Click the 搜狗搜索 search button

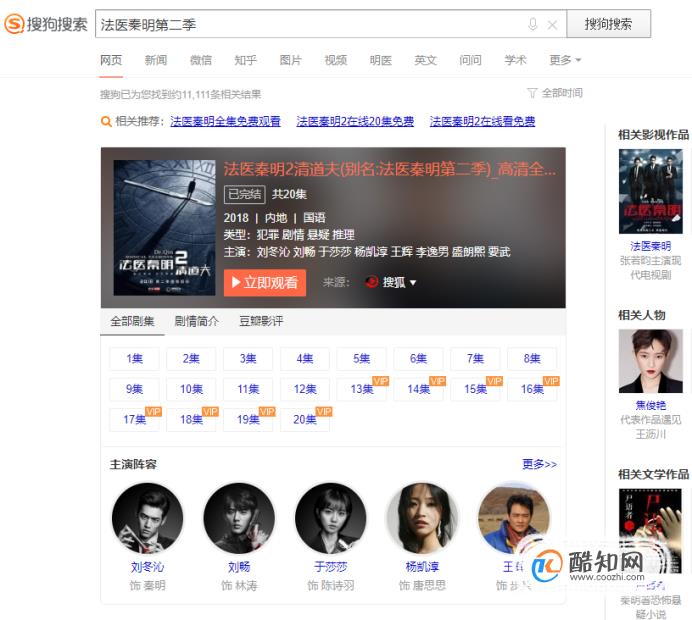tap(608, 24)
